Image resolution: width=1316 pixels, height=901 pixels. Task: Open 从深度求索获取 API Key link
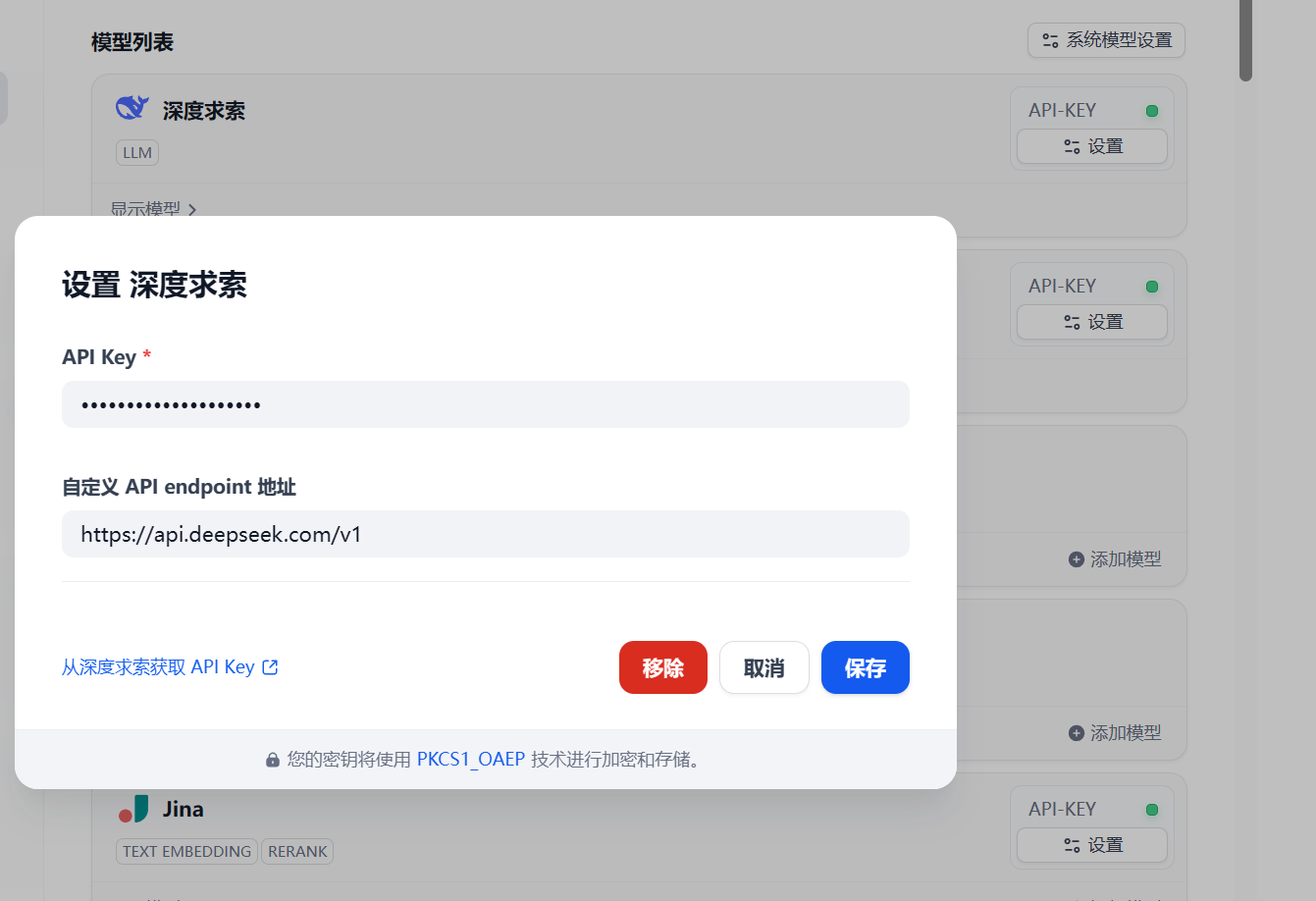[x=170, y=667]
